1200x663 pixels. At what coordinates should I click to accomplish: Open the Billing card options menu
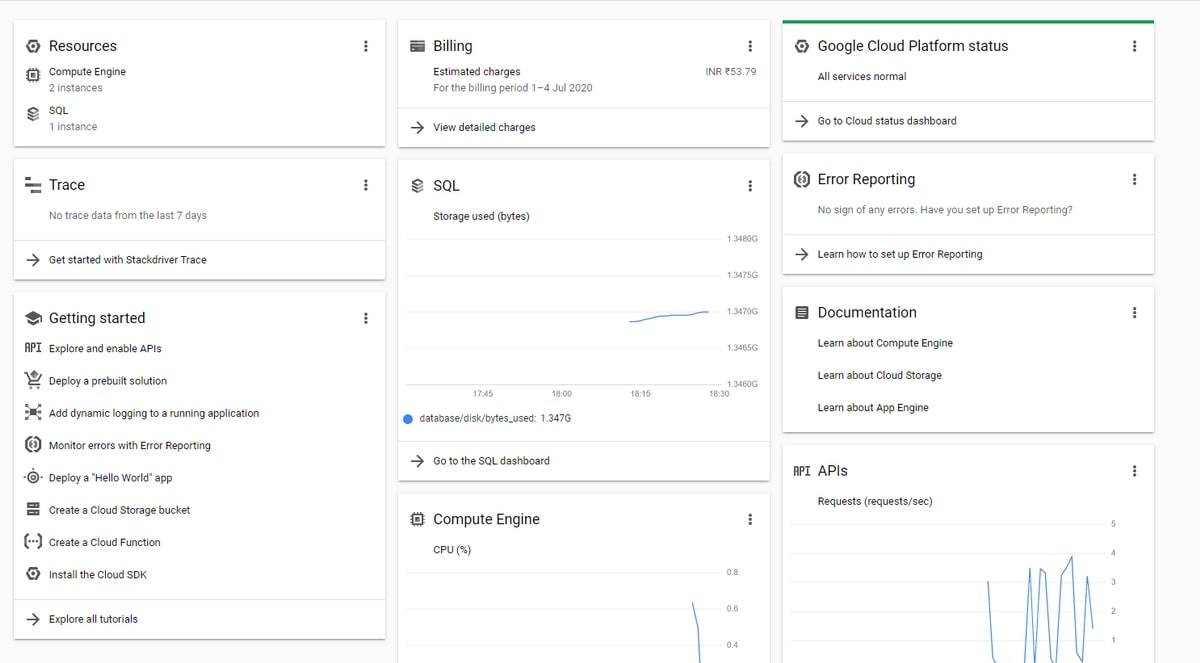pos(750,46)
